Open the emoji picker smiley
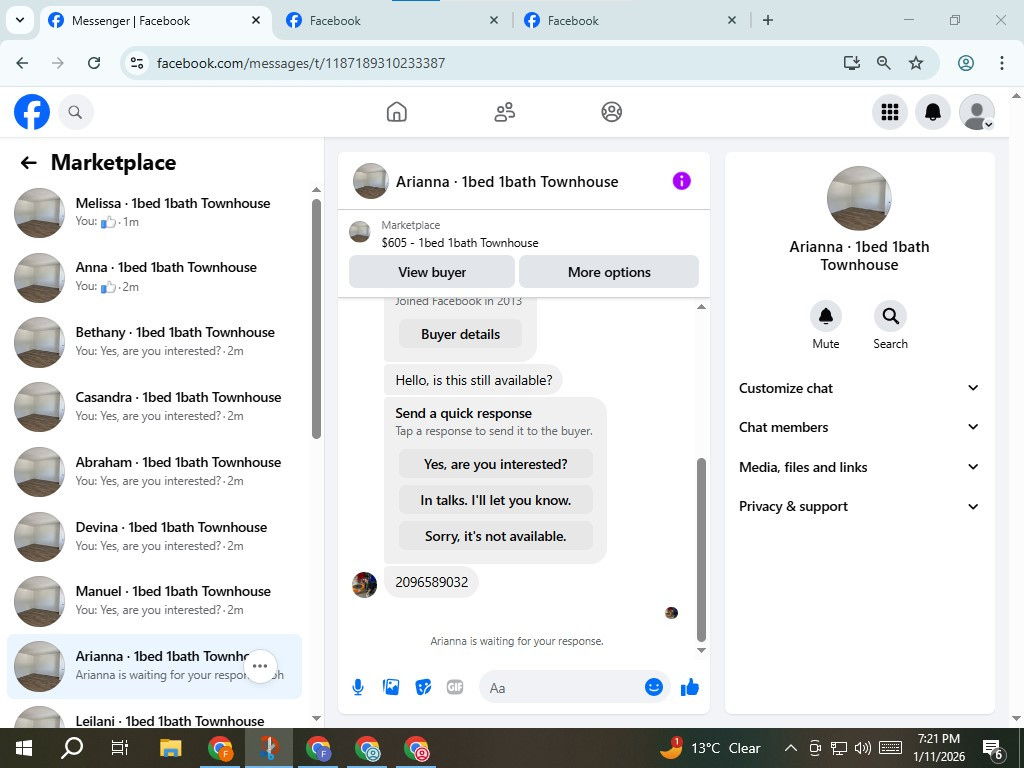This screenshot has width=1024, height=768. pos(654,687)
